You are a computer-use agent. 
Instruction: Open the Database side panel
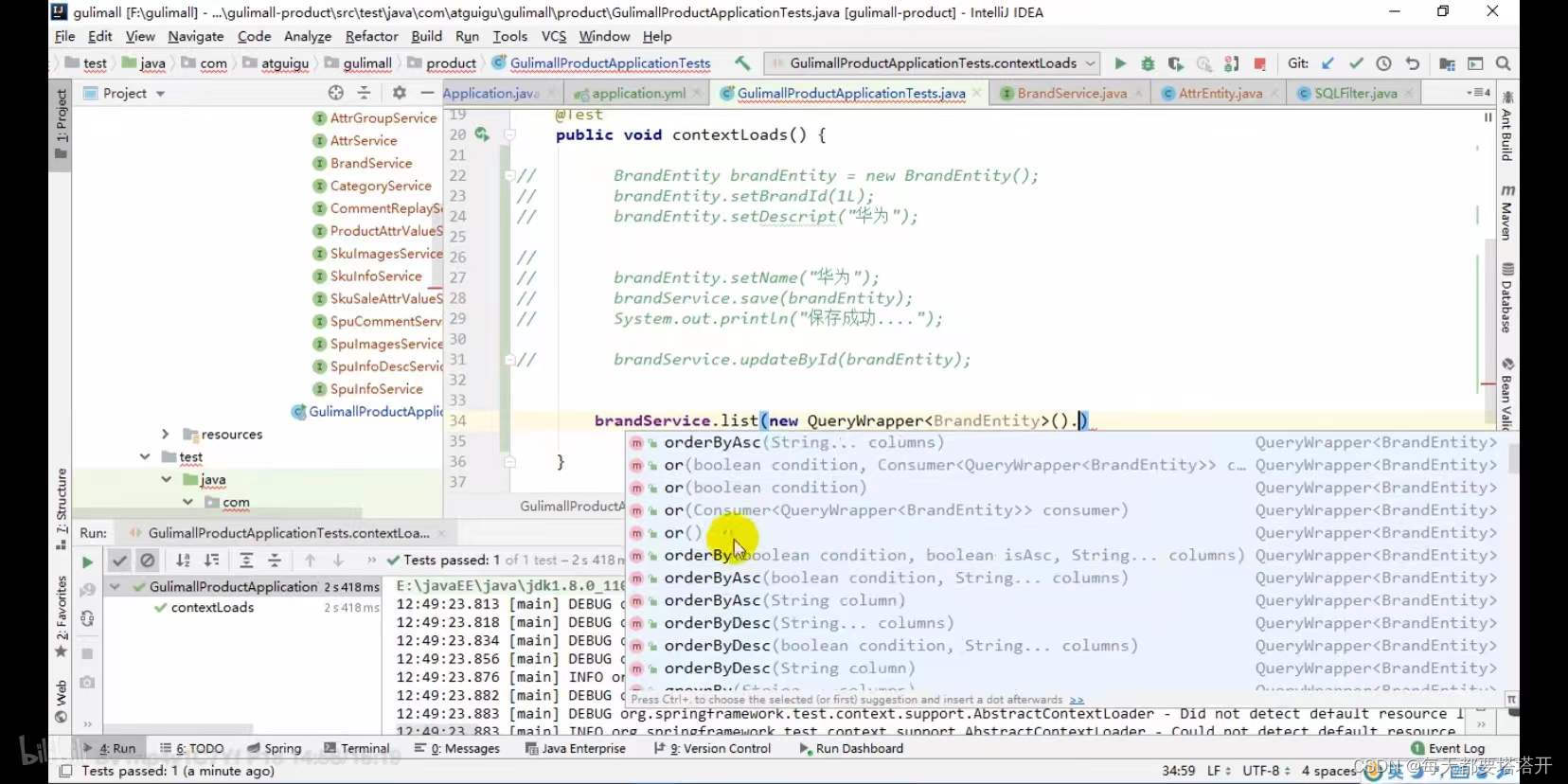tap(1507, 298)
